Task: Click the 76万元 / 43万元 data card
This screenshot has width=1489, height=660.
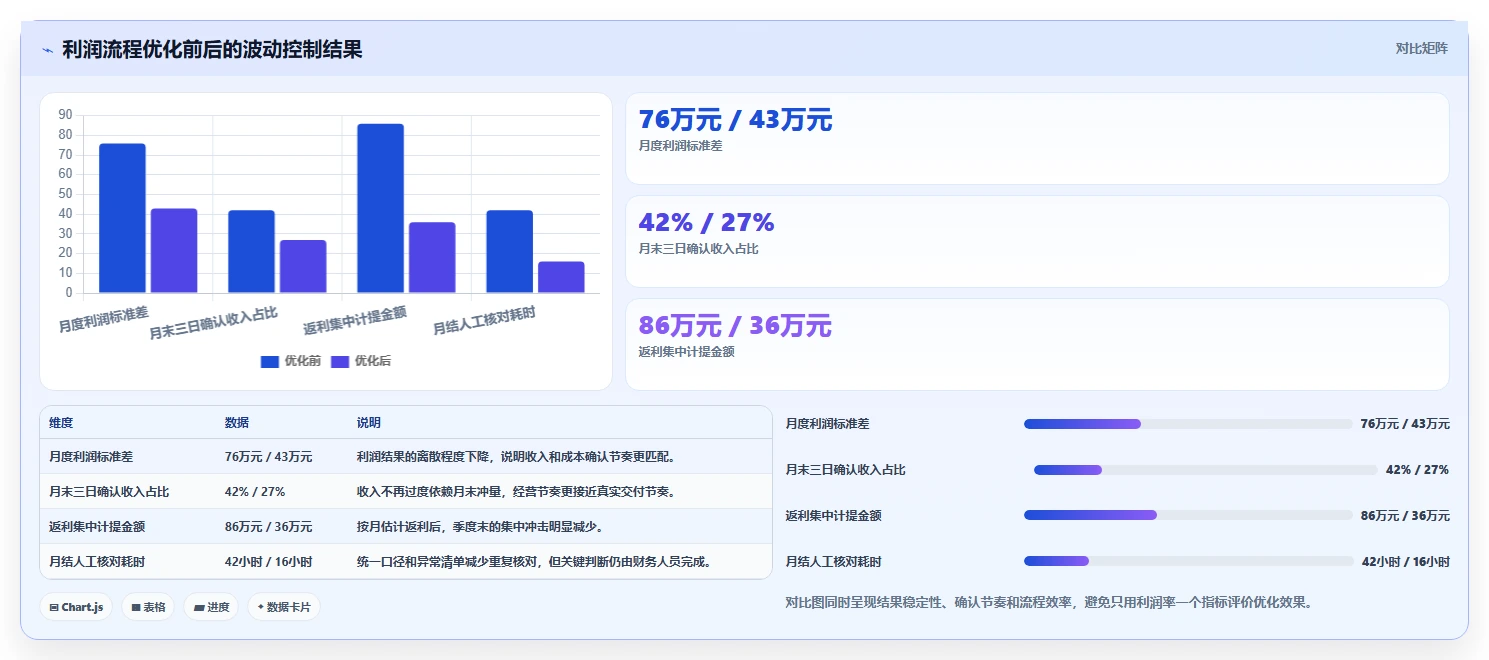Action: pos(1037,138)
